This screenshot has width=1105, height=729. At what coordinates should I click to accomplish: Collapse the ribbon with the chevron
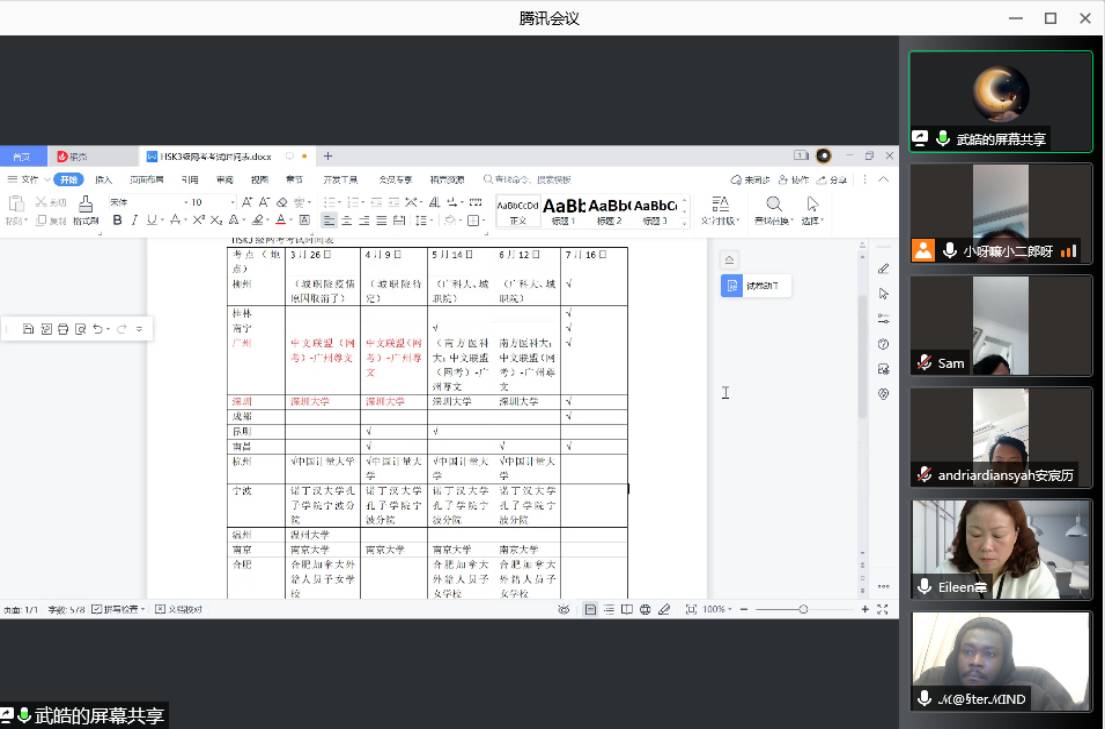coord(883,180)
